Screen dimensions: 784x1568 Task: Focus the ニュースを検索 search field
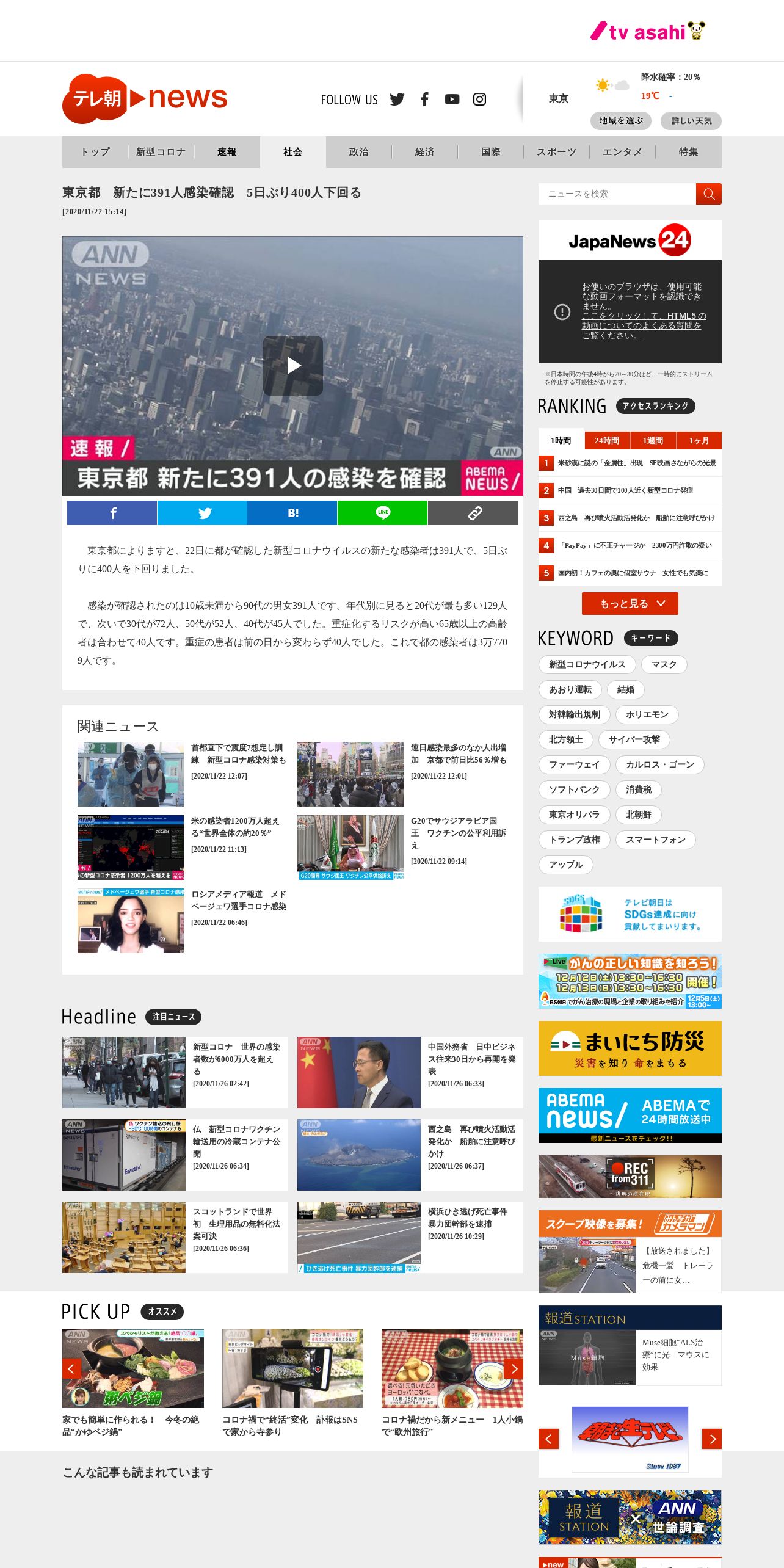[x=617, y=194]
